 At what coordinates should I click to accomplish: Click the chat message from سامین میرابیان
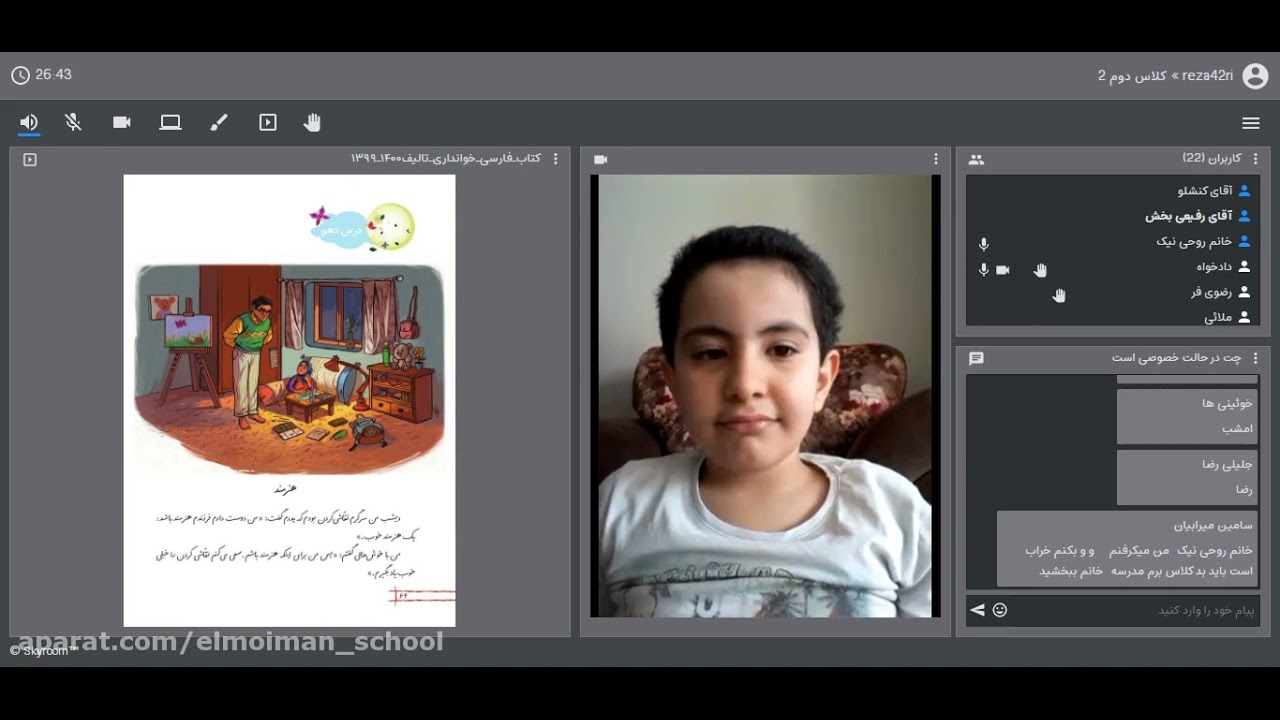pyautogui.click(x=1127, y=548)
